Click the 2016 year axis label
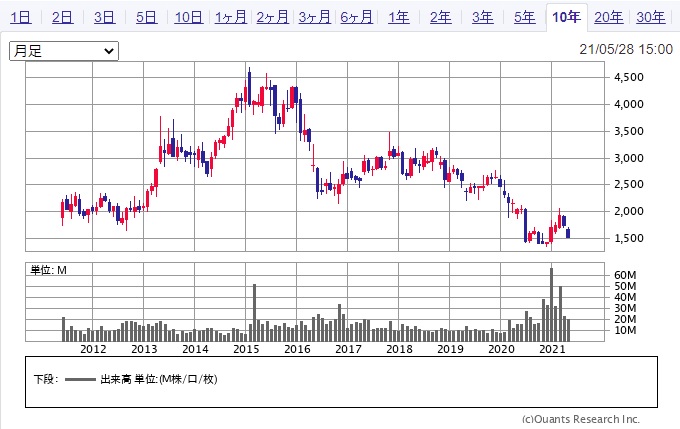Screen dimensions: 680x429 click(297, 349)
